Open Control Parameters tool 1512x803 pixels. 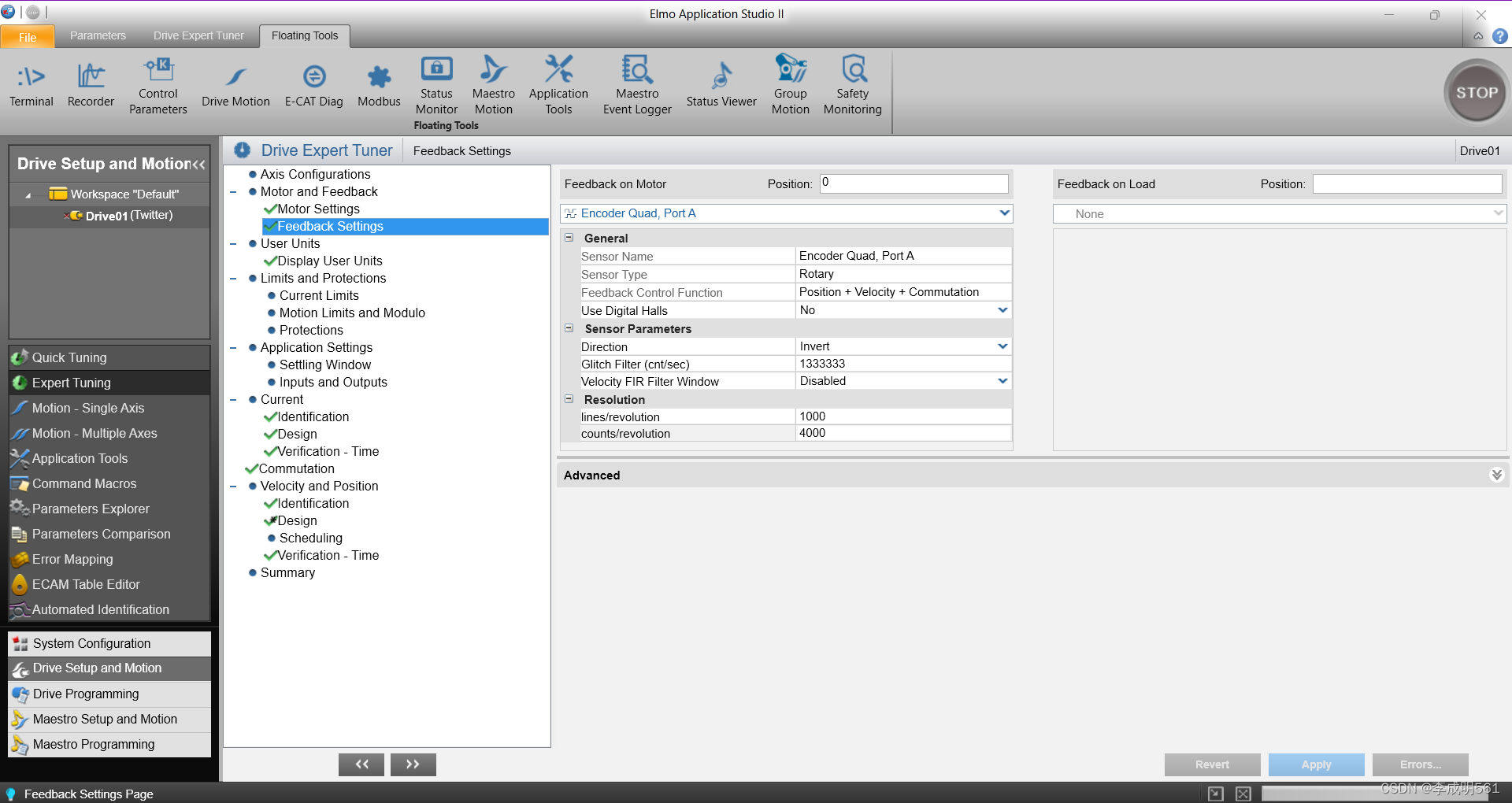click(x=158, y=86)
